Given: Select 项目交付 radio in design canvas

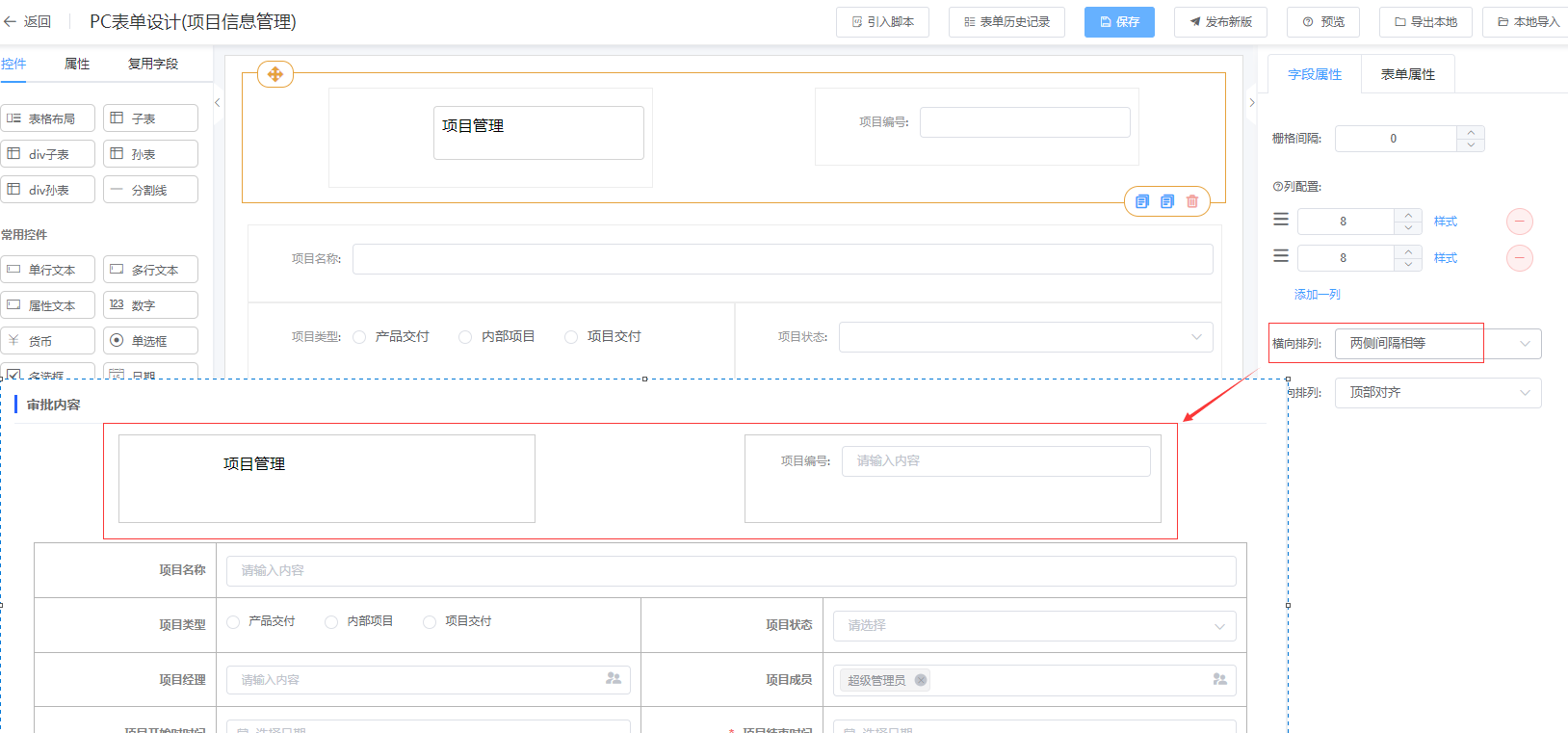Looking at the screenshot, I should click(x=571, y=337).
